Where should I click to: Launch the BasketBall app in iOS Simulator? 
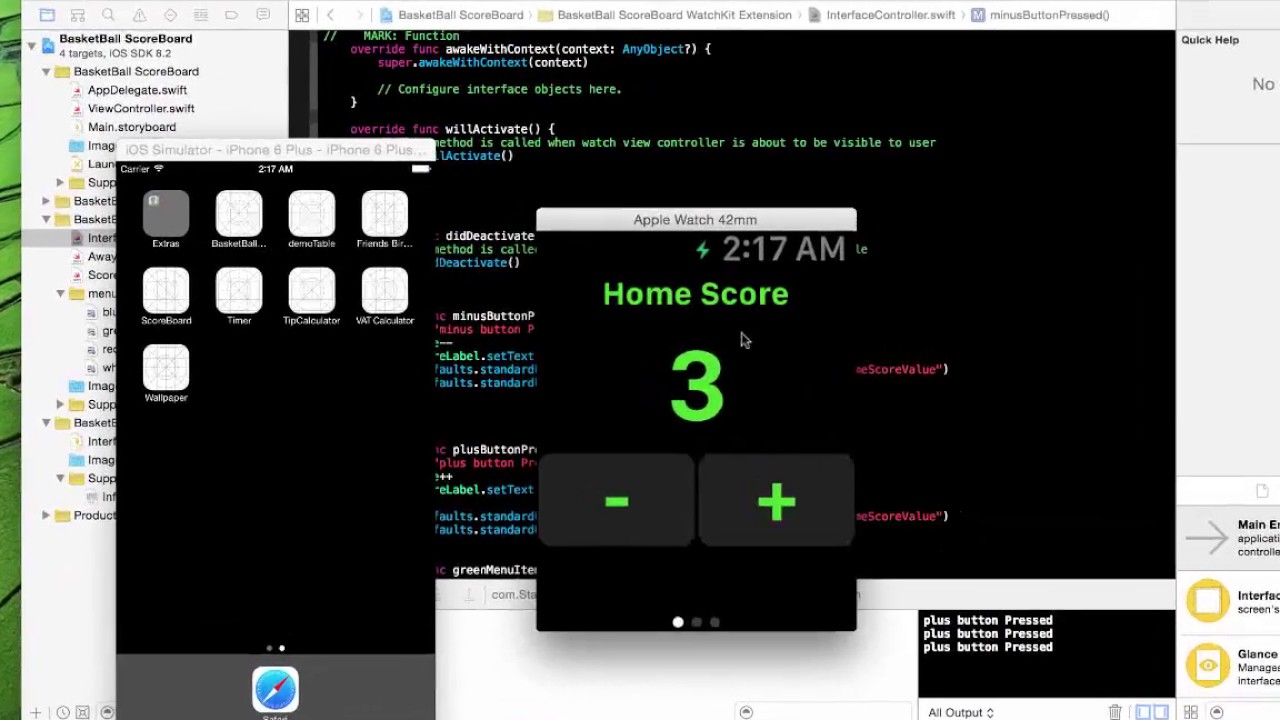(239, 219)
